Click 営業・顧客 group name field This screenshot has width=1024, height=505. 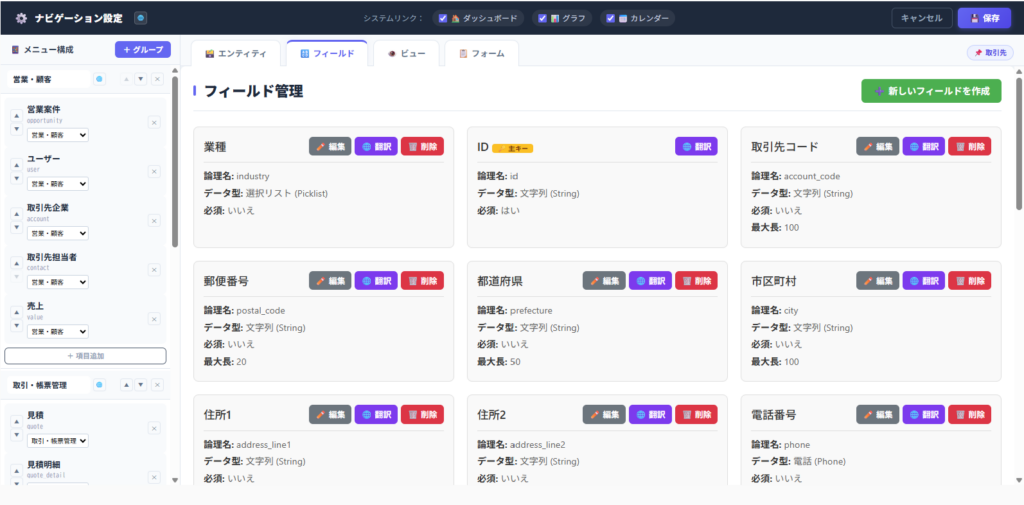(x=48, y=79)
